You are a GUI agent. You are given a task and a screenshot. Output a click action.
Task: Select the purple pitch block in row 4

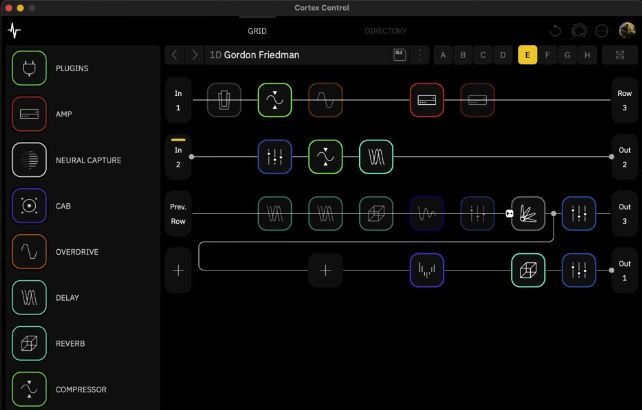[x=427, y=270]
